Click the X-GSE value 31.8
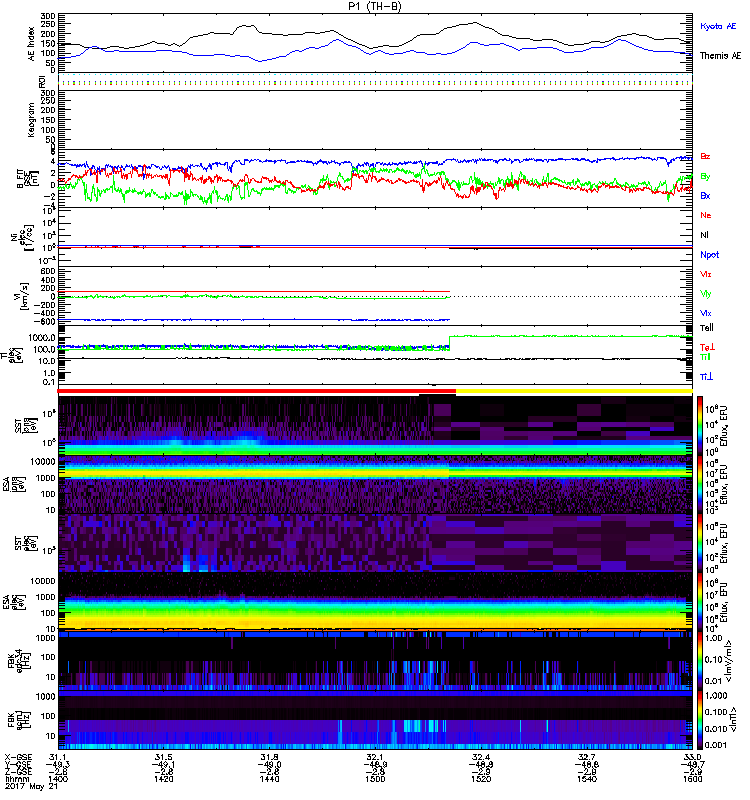 tap(269, 757)
